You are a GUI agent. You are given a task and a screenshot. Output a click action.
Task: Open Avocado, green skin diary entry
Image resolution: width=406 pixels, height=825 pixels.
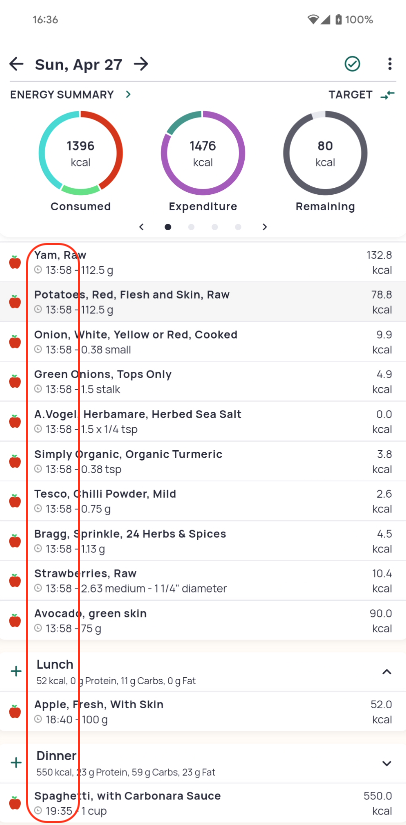tap(203, 620)
